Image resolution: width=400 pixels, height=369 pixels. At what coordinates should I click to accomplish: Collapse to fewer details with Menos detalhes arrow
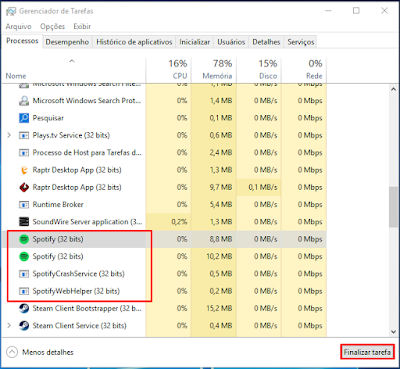point(12,352)
